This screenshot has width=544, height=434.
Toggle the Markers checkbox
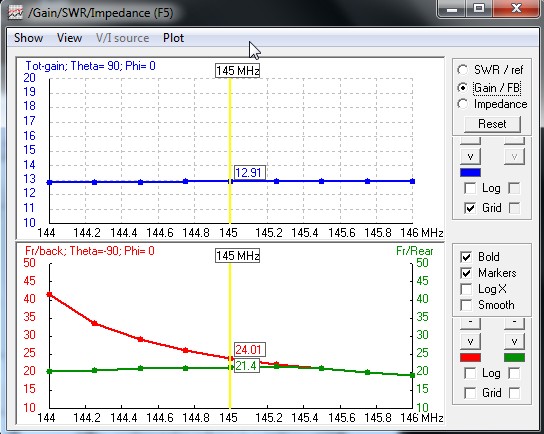tap(466, 273)
